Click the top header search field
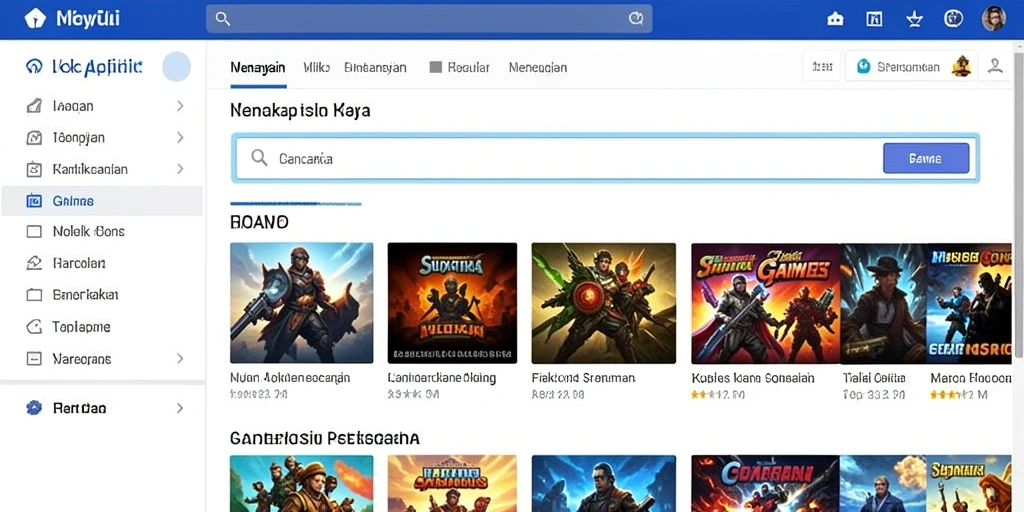This screenshot has height=512, width=1024. [429, 19]
